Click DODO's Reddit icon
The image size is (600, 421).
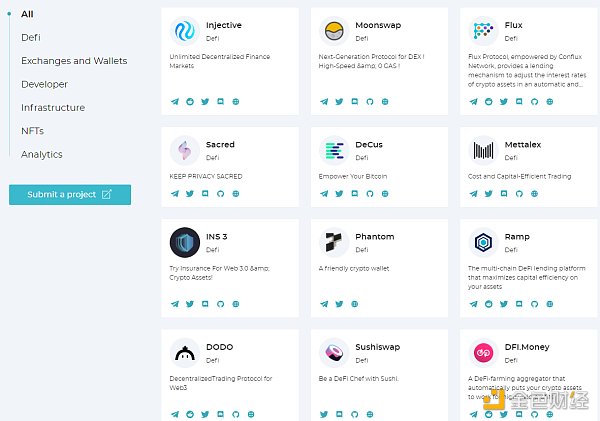click(190, 413)
